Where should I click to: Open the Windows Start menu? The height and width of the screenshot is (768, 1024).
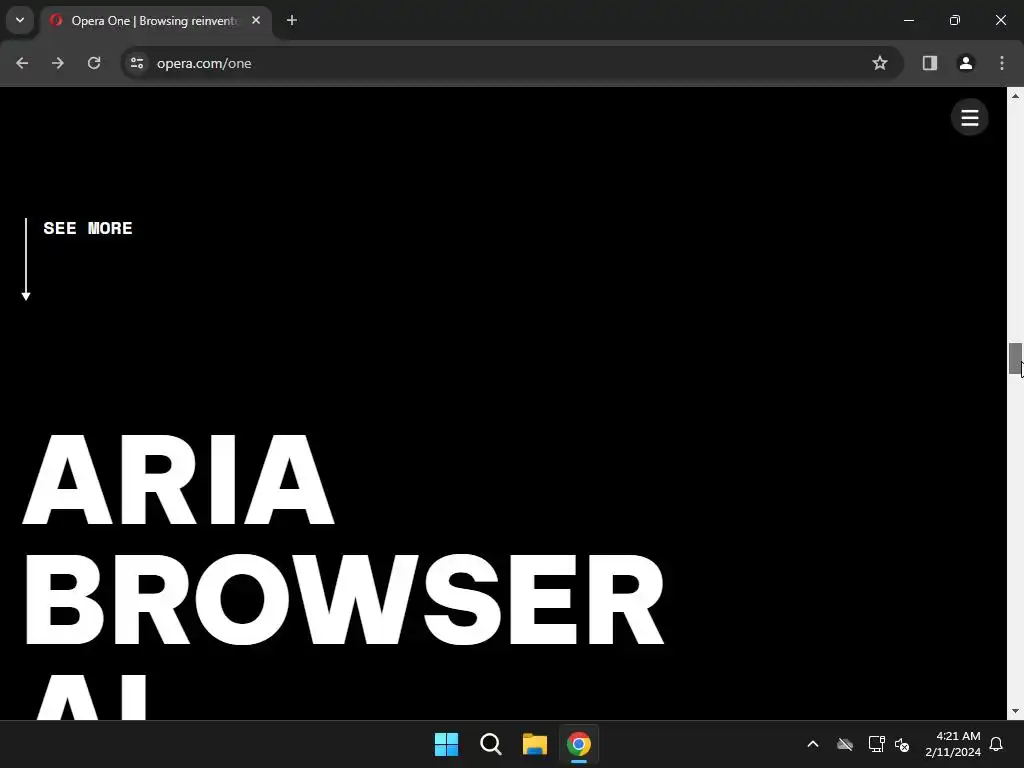[447, 744]
